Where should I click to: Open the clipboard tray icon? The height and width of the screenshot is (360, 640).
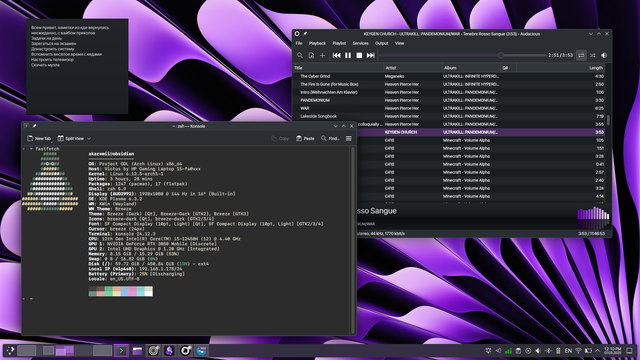(x=518, y=351)
